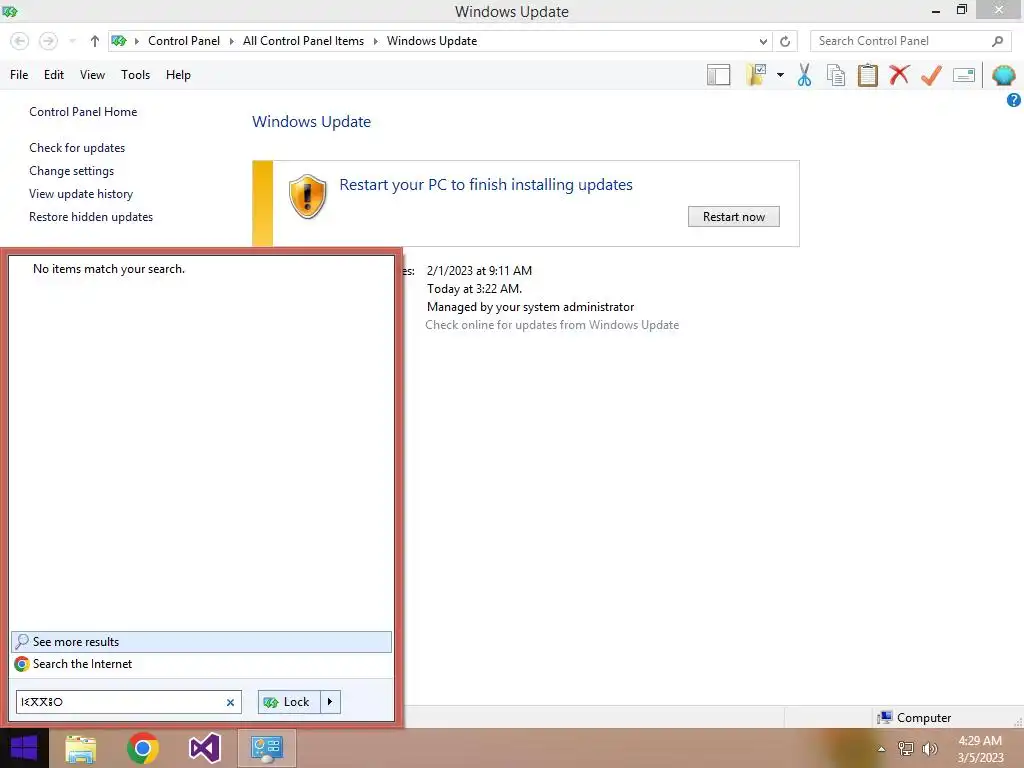Click the Restart now button
The image size is (1024, 768).
point(733,217)
